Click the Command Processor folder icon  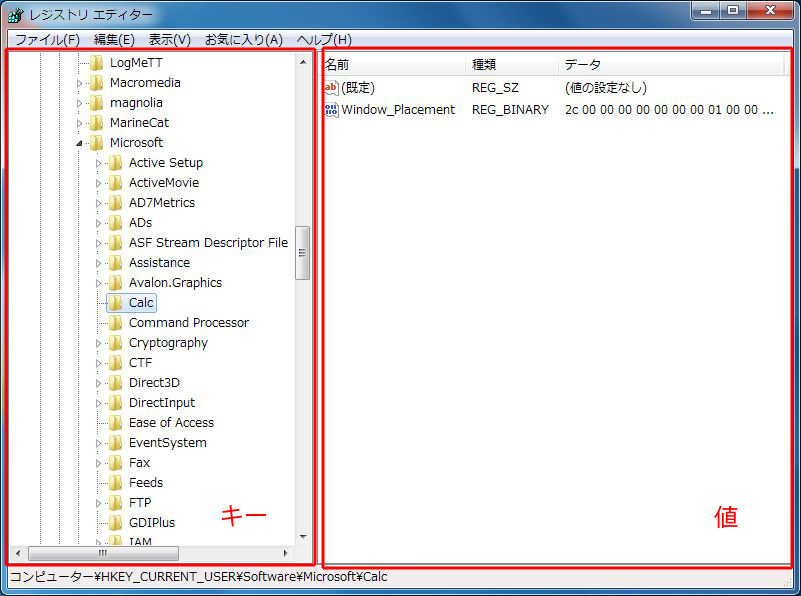tap(115, 323)
